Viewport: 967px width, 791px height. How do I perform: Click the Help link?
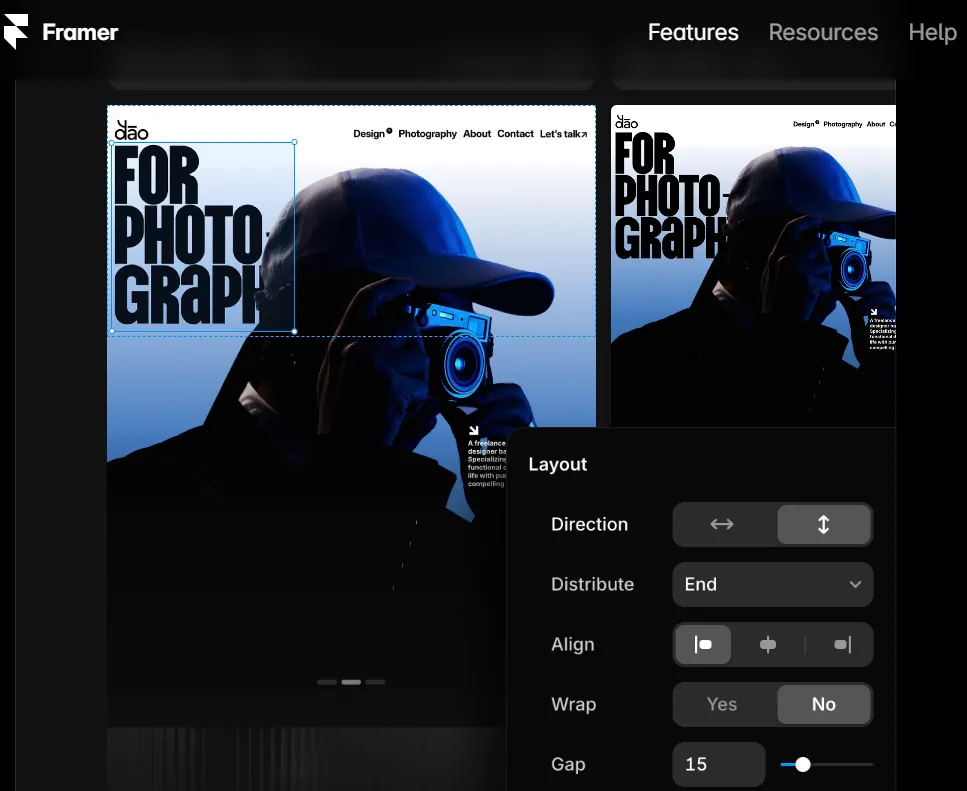(x=932, y=32)
